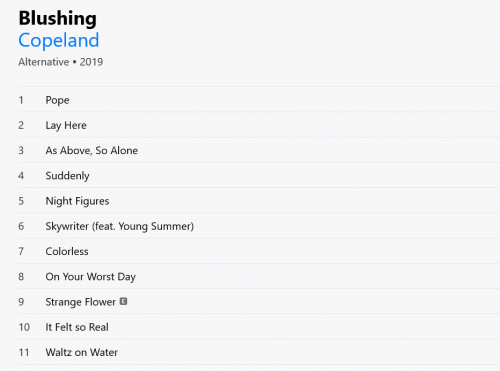Select Skywriter (feat. Young Summer)
This screenshot has width=500, height=371.
point(120,226)
